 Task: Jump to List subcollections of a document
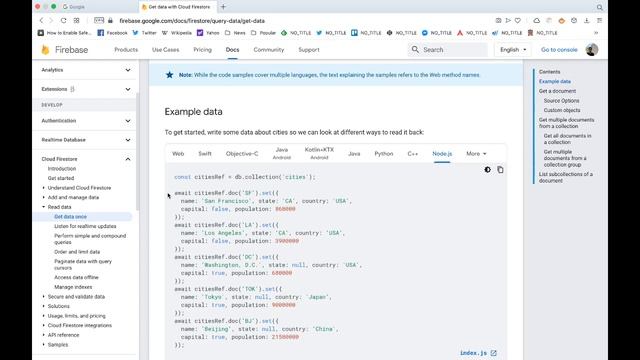click(566, 177)
